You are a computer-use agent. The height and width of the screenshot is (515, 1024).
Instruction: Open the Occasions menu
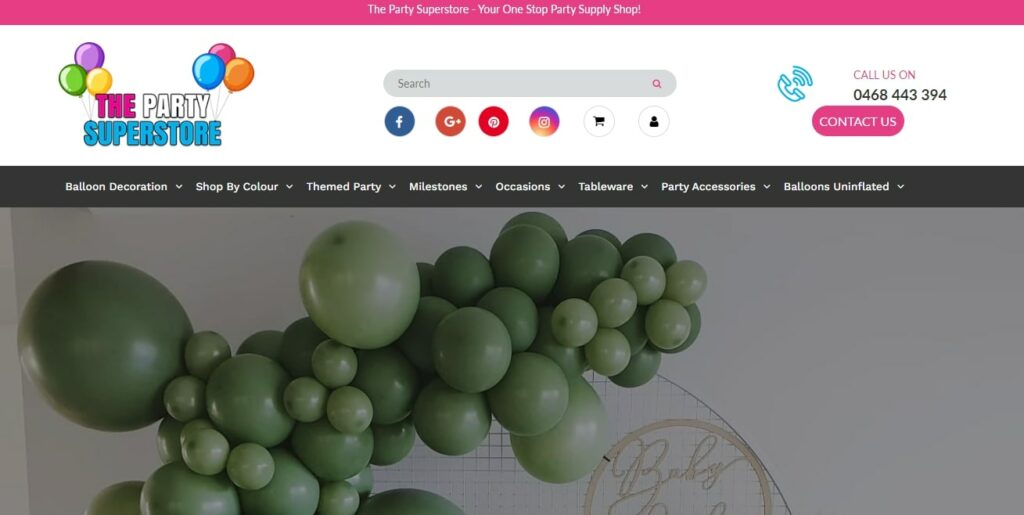[530, 187]
